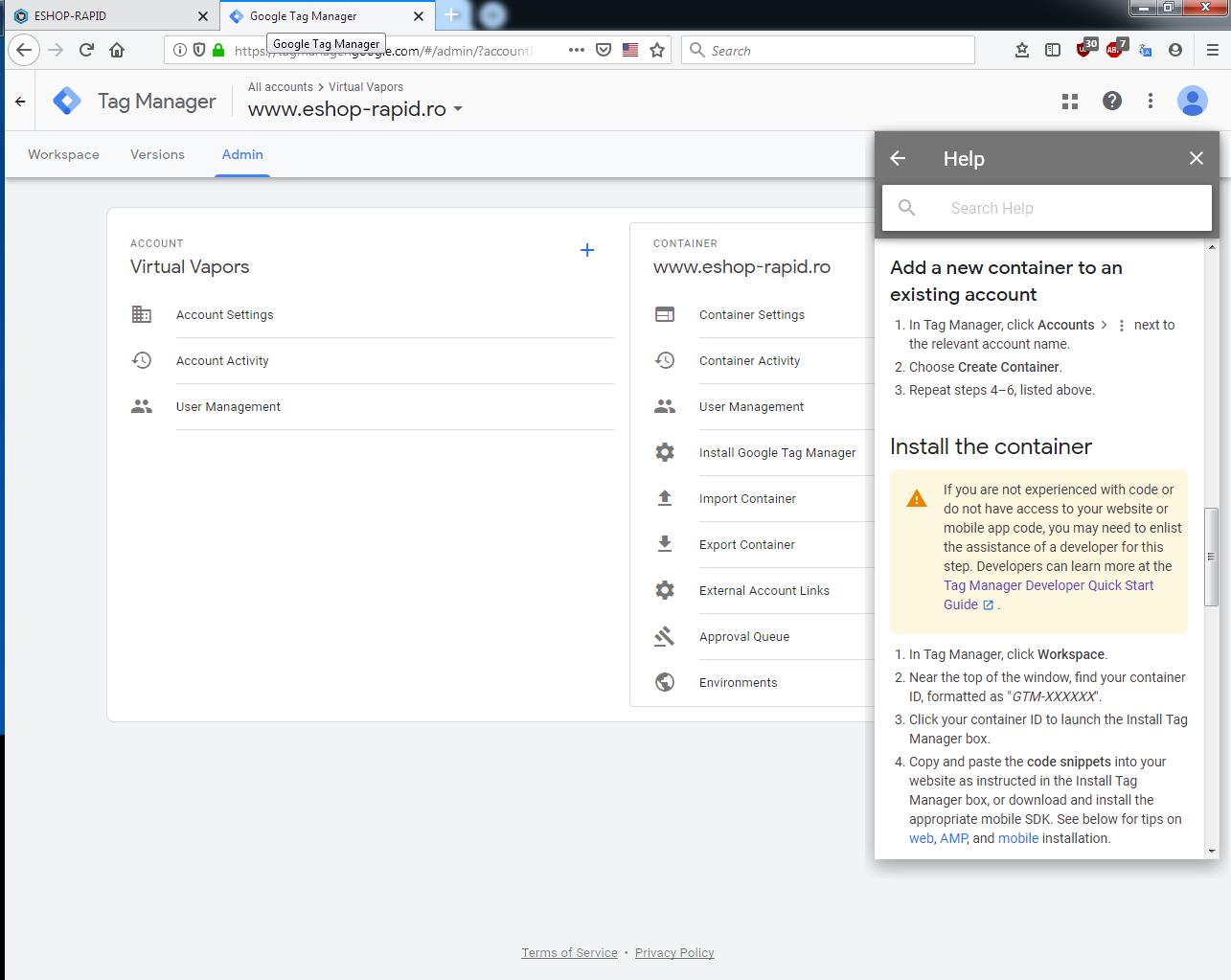This screenshot has height=980, width=1231.
Task: Open the Adblock extension icon with badge 7
Action: (x=1115, y=49)
